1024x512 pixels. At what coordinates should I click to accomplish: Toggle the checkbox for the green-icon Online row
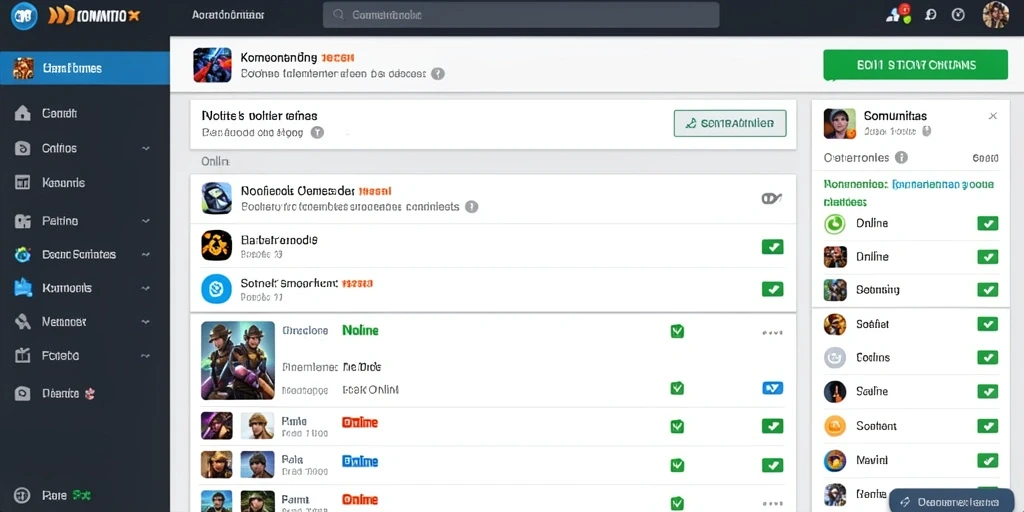[987, 224]
